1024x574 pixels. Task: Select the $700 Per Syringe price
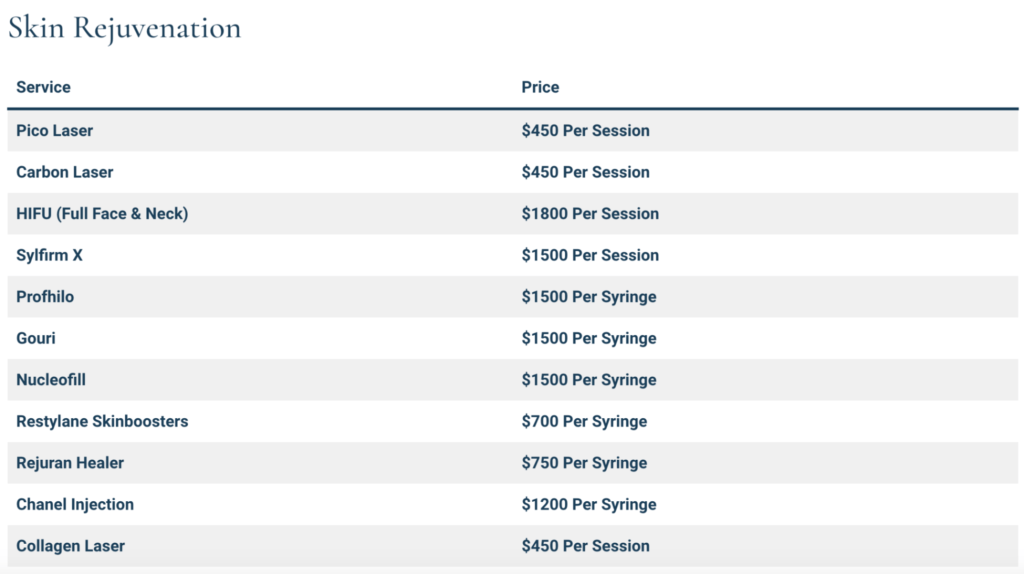(584, 421)
